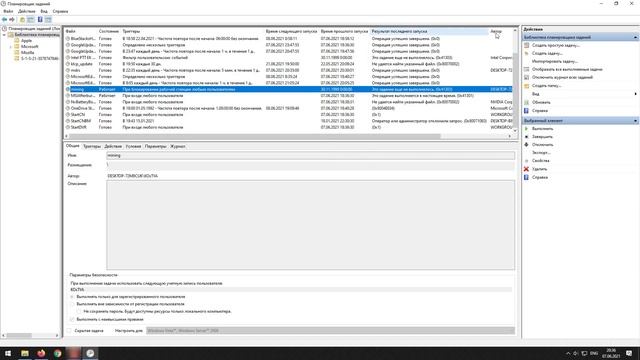Click the Создать простую задачу icon in Actions pane
640x360 pixels.
(527, 45)
